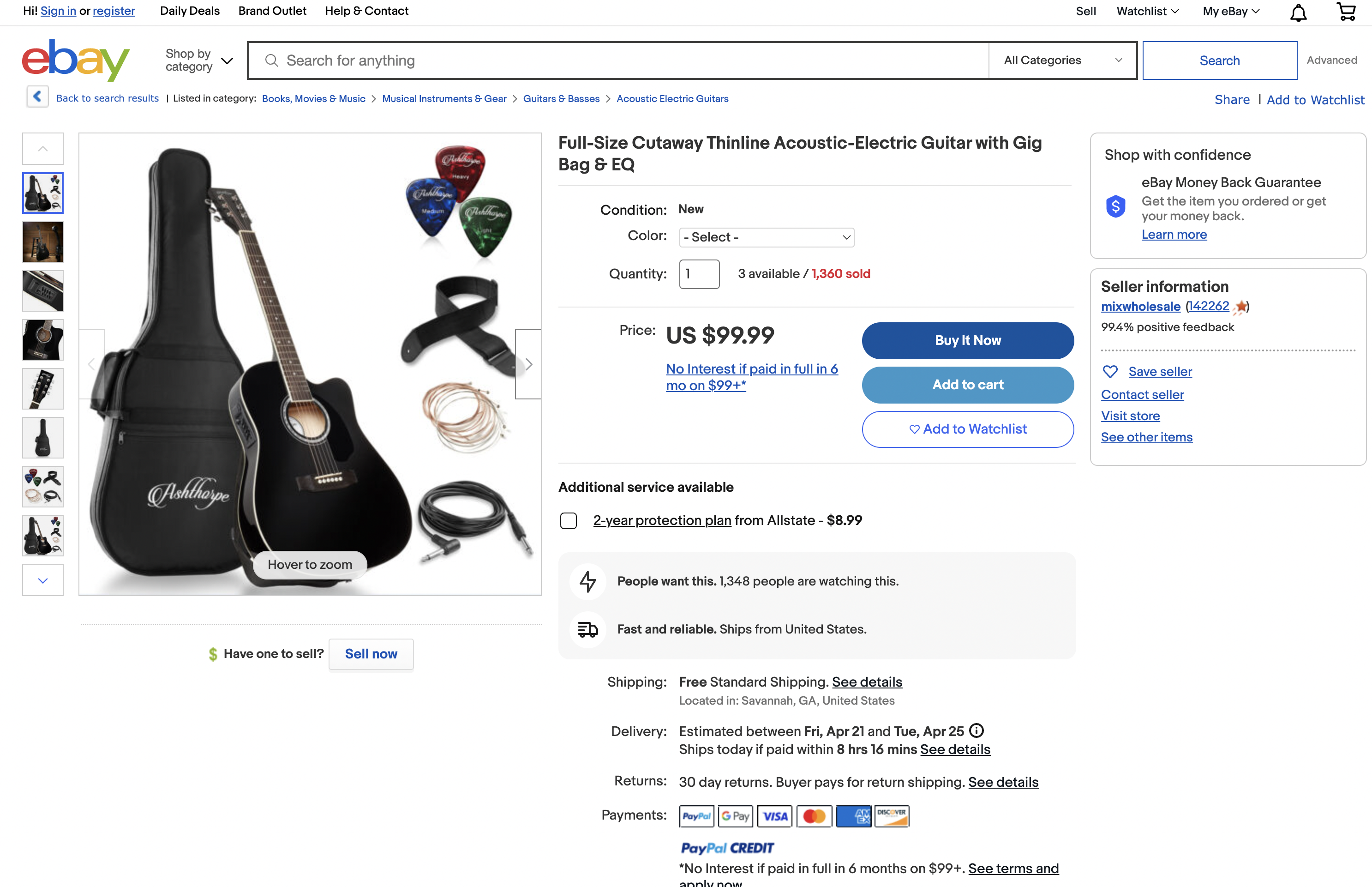
Task: Select the guitar-on-stool thumbnail image
Action: 43,242
